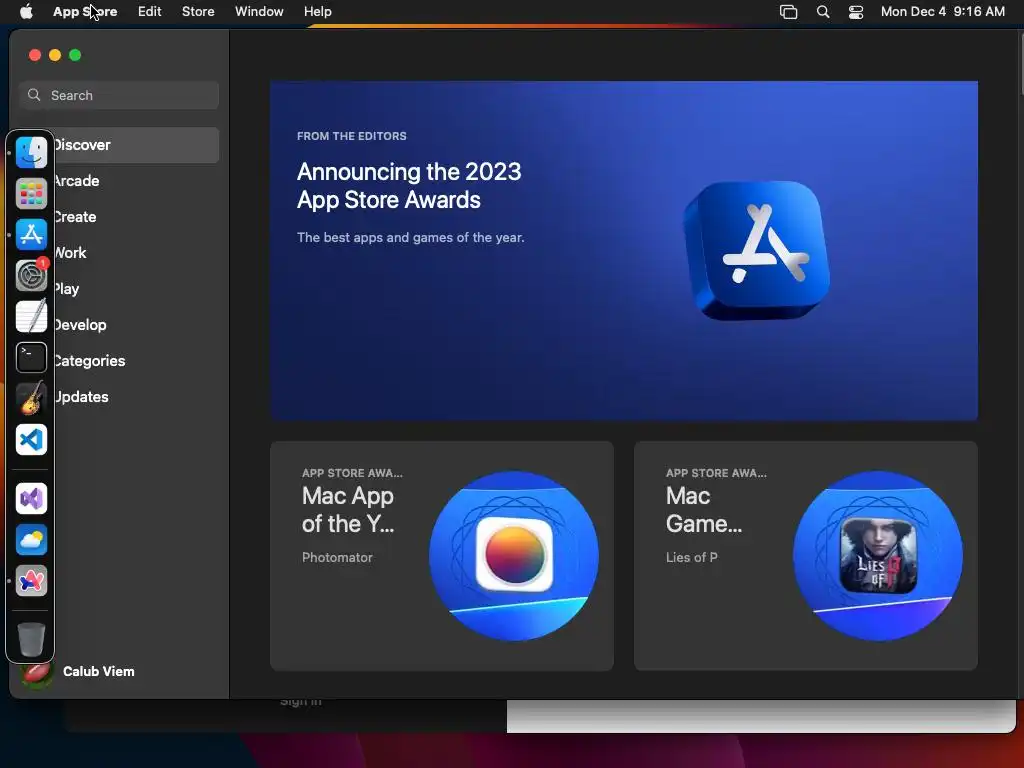Open purple Visual Studio dock icon
The width and height of the screenshot is (1024, 768).
(31, 499)
